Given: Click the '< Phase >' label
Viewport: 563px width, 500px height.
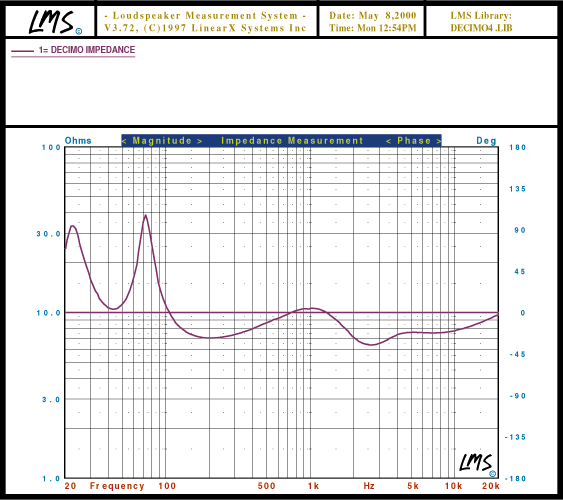Looking at the screenshot, I should (414, 141).
